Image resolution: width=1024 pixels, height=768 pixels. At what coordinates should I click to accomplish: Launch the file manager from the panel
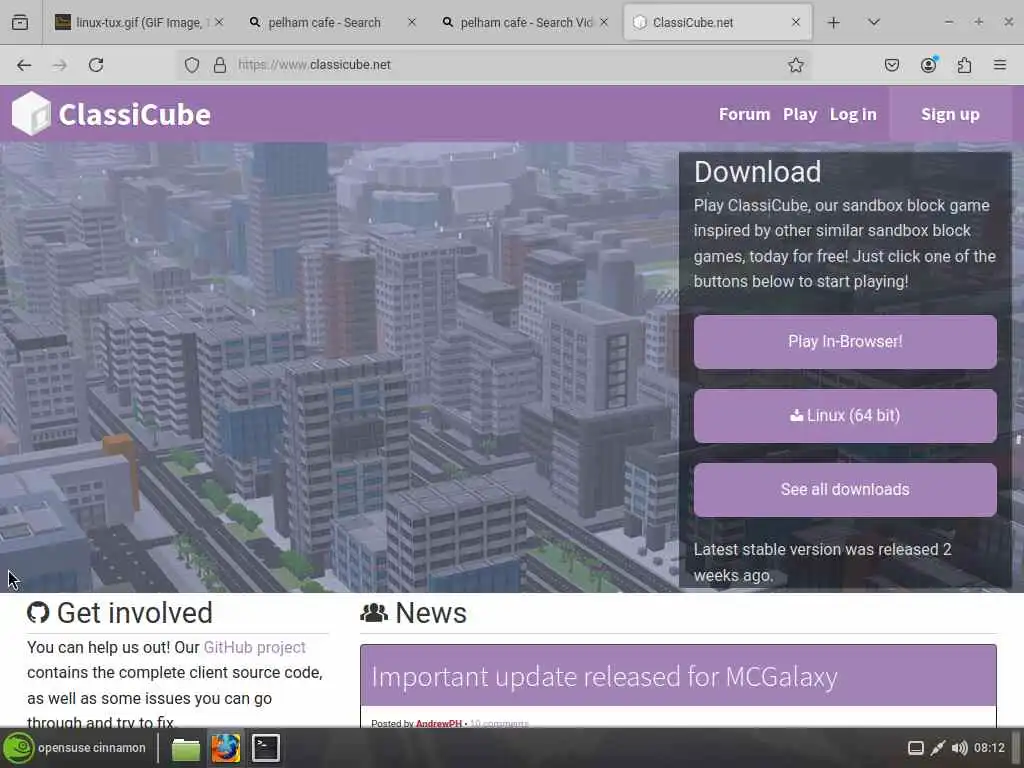[x=185, y=748]
